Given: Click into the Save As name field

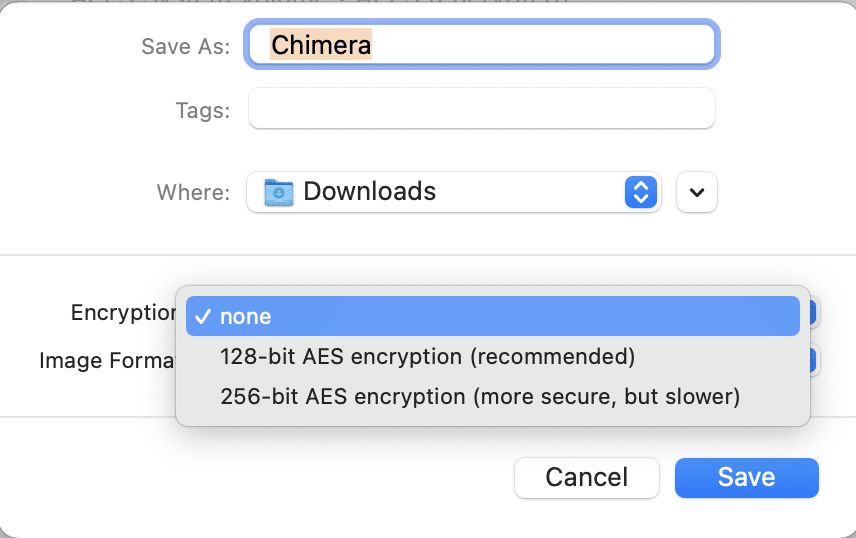Looking at the screenshot, I should 540,45.
